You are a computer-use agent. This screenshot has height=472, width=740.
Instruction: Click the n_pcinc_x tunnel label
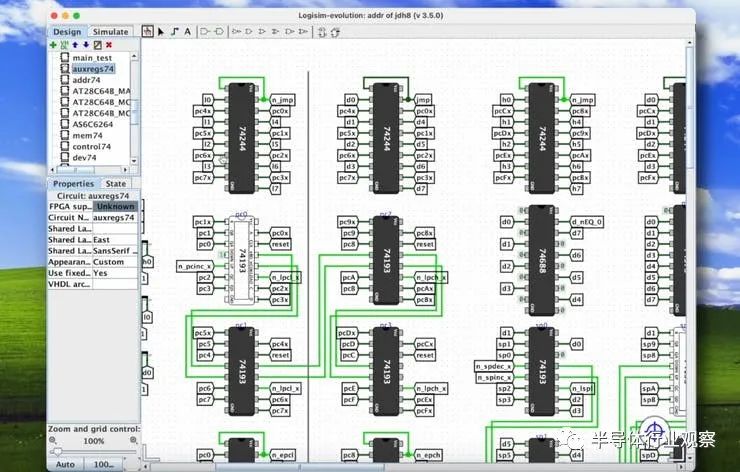(194, 266)
